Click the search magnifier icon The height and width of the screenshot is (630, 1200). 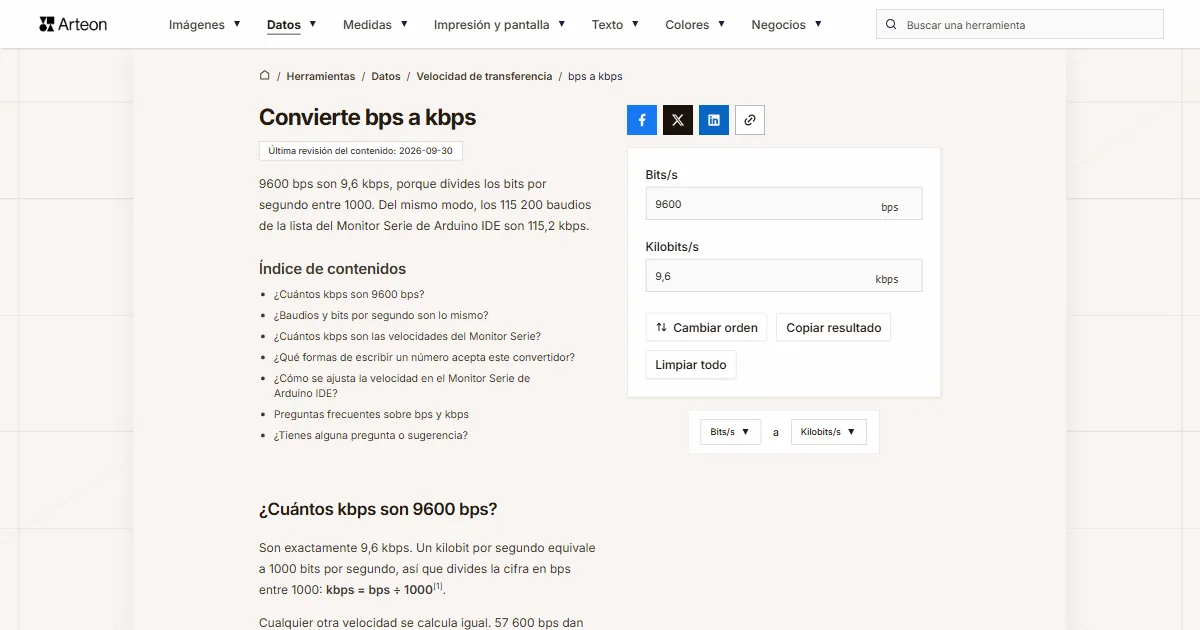click(891, 25)
